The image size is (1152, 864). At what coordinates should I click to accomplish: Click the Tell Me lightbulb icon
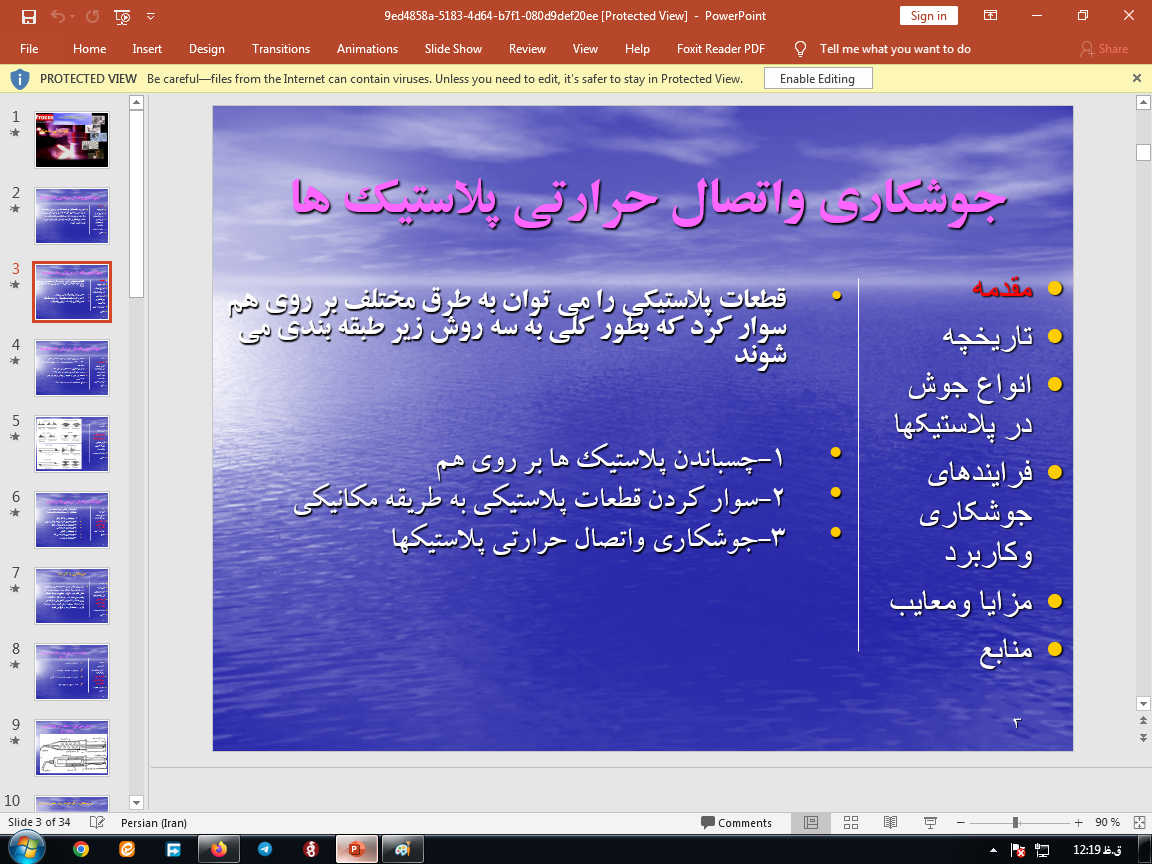pyautogui.click(x=799, y=48)
